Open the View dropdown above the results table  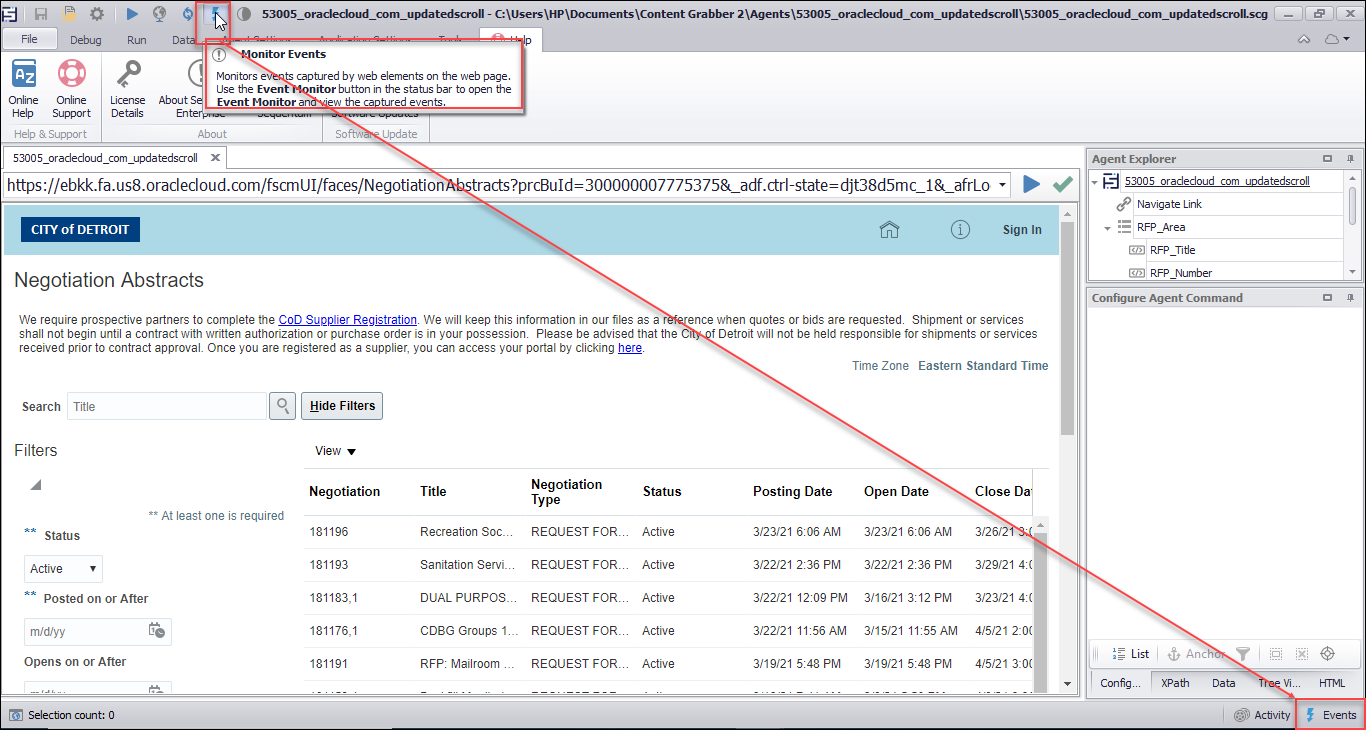coord(334,450)
